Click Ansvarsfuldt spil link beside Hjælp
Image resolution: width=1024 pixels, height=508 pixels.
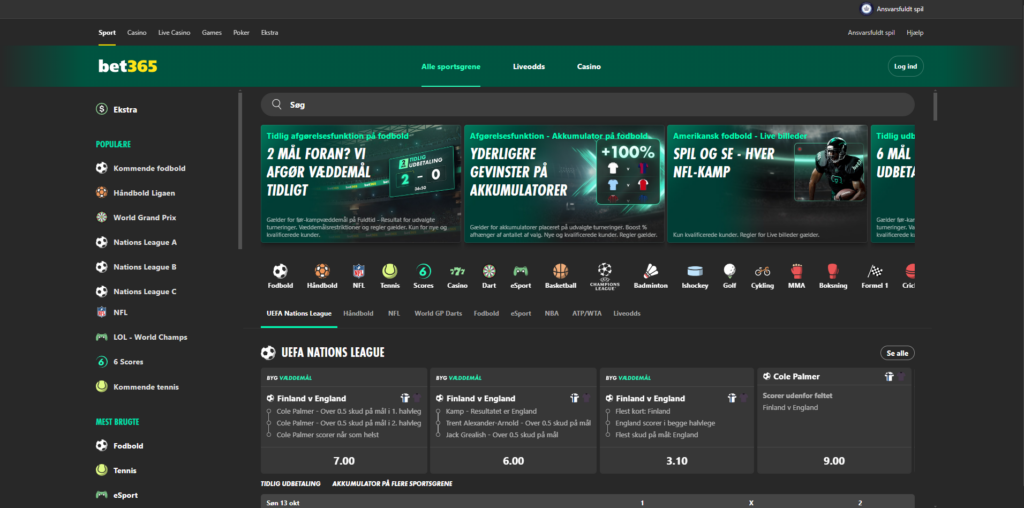(871, 33)
